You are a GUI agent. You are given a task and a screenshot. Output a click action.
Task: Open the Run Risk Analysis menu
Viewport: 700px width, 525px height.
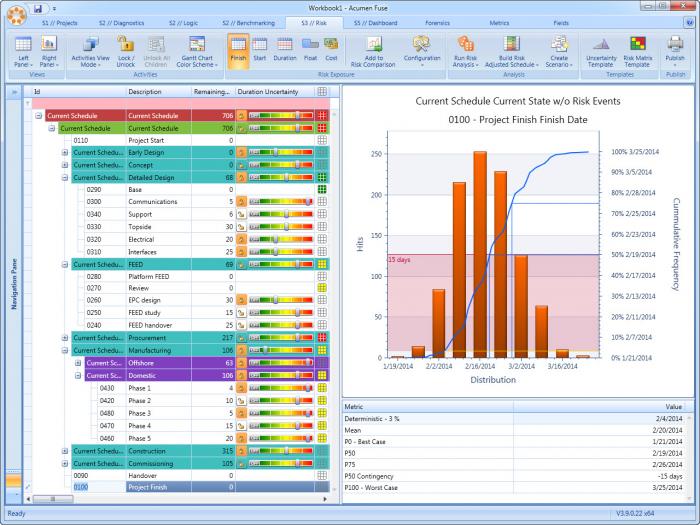[x=465, y=51]
